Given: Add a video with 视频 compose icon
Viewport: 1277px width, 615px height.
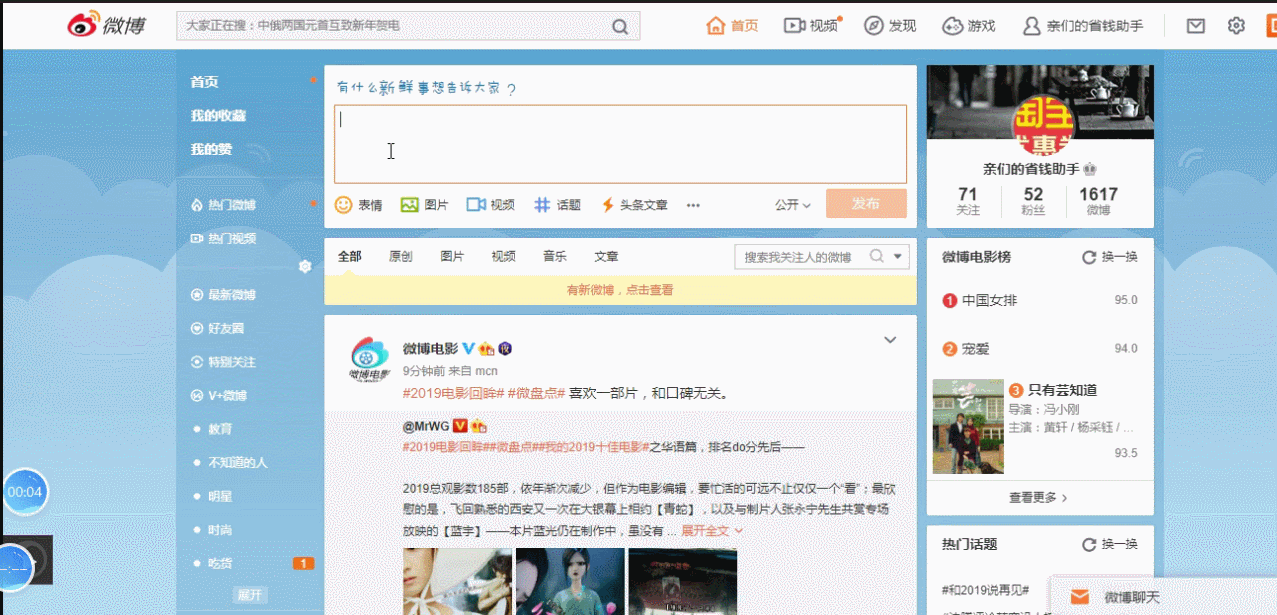Looking at the screenshot, I should 490,205.
